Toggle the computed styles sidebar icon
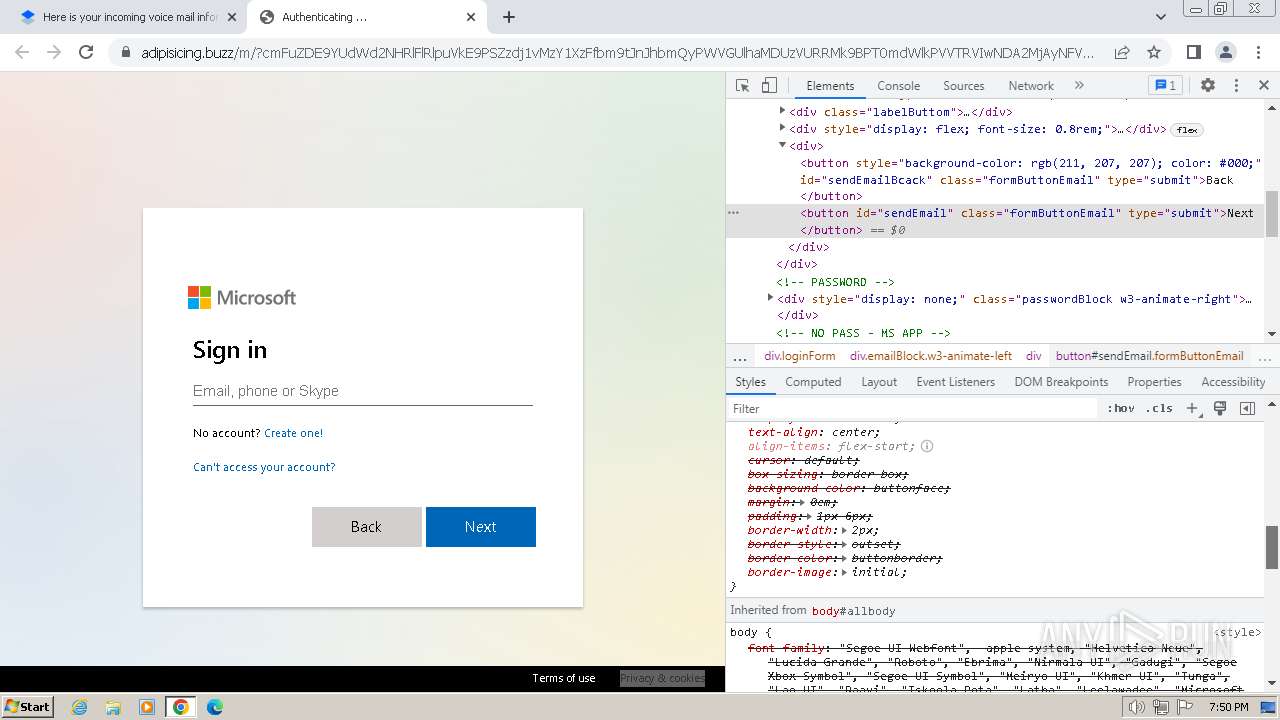The height and width of the screenshot is (720, 1280). pos(1247,408)
